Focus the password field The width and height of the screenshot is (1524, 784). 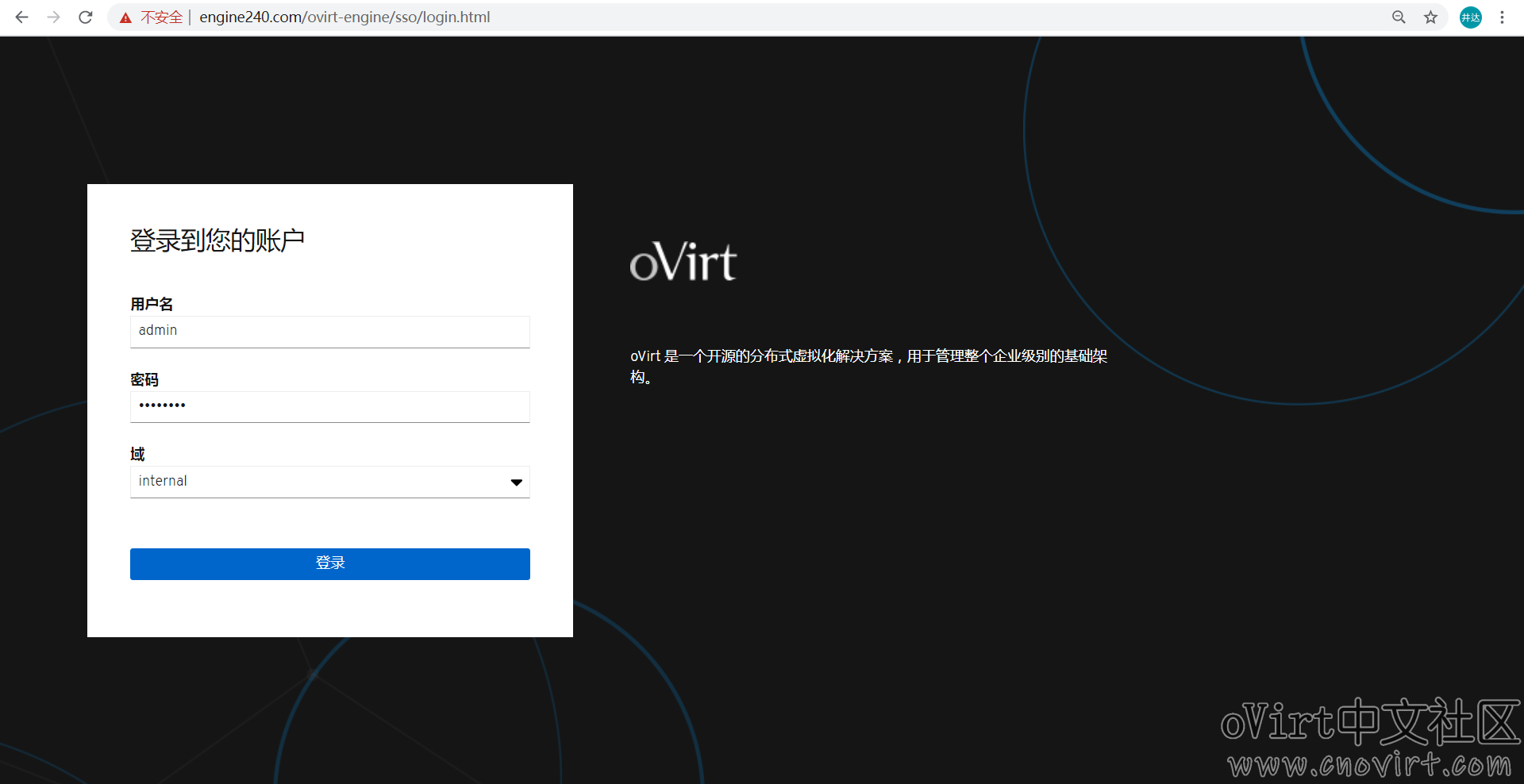tap(330, 406)
